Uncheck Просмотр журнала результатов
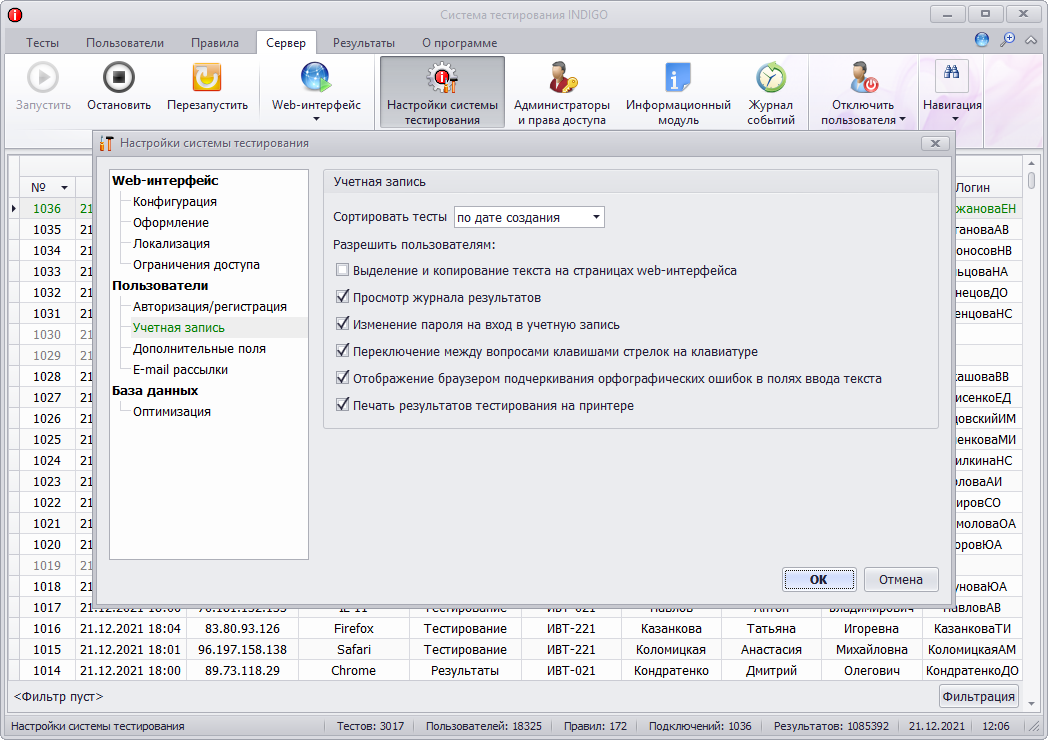 342,297
